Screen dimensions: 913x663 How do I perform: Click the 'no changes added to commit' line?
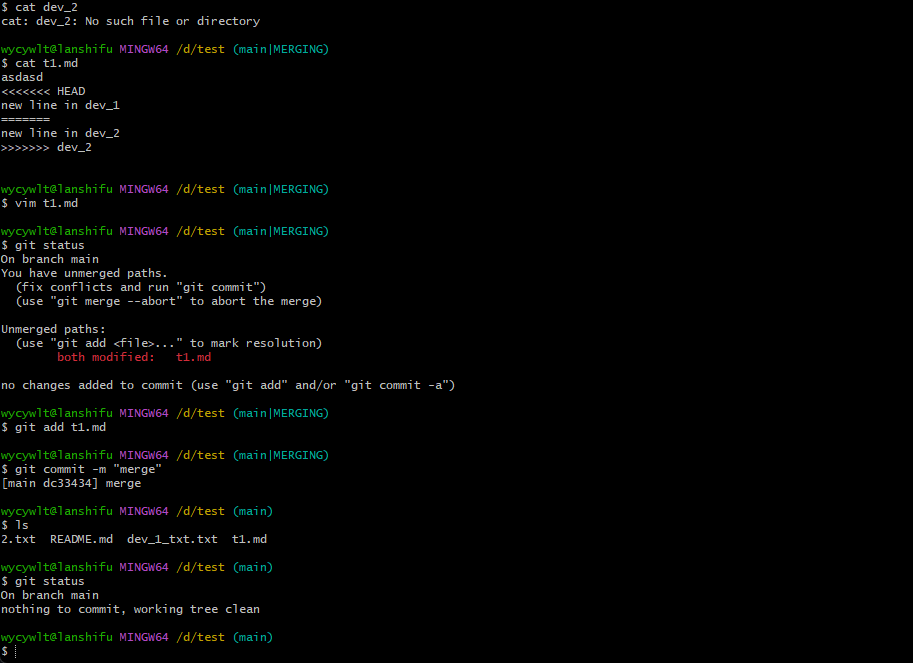tap(228, 385)
